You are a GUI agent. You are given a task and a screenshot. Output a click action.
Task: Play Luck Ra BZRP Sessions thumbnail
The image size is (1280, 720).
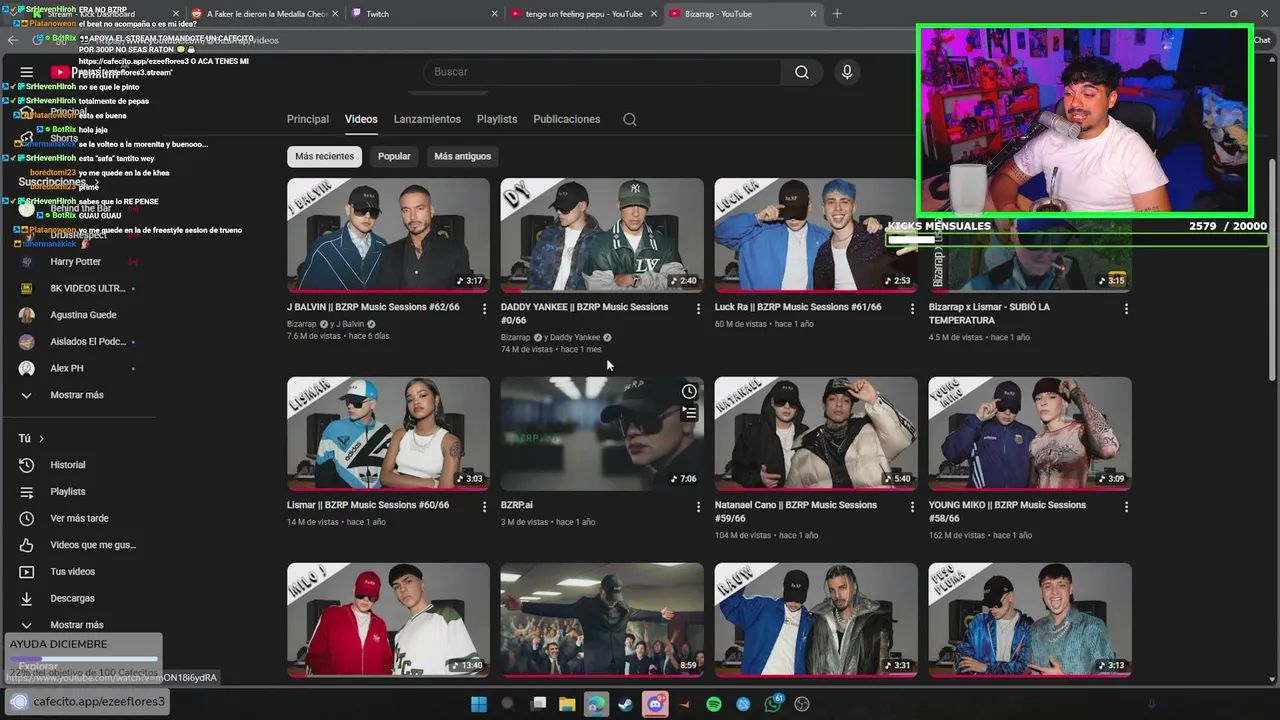[x=815, y=235]
